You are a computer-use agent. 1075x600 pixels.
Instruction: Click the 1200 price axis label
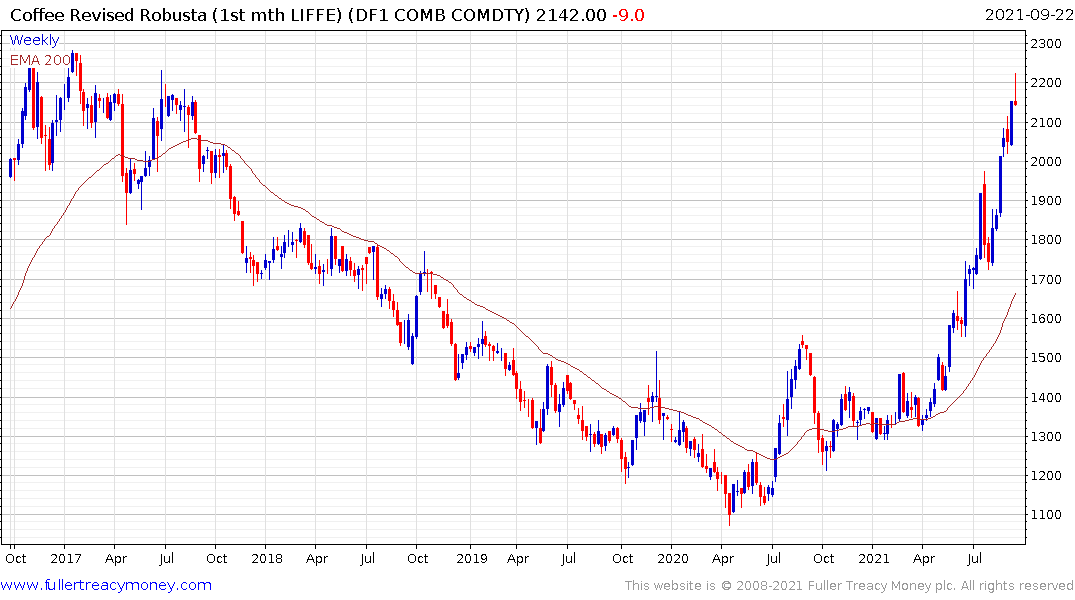(x=1046, y=476)
